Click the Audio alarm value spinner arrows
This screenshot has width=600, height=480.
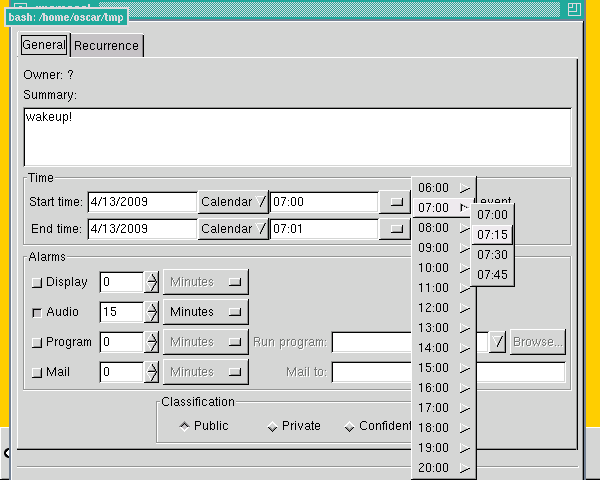[x=152, y=312]
